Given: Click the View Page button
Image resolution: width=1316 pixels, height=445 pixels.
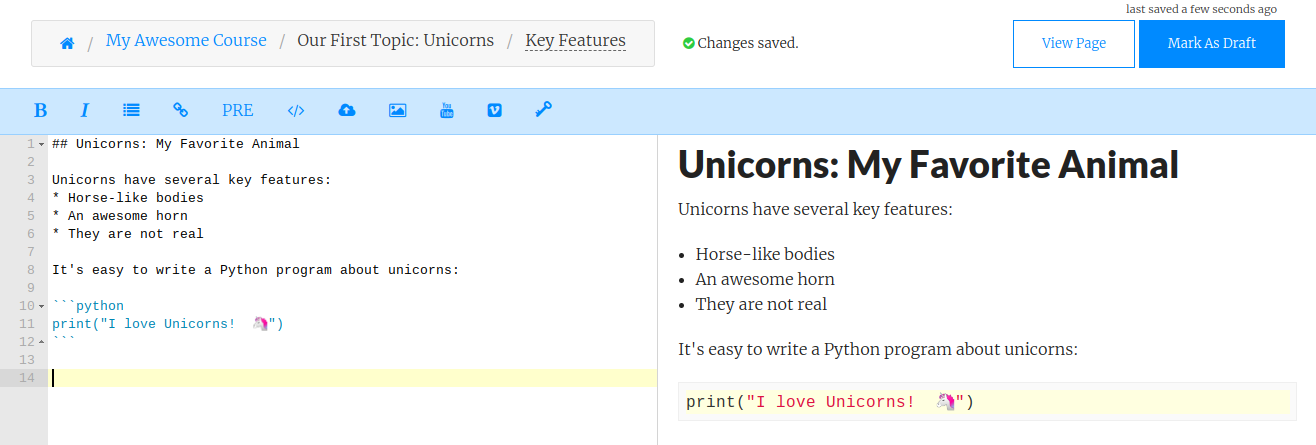Looking at the screenshot, I should coord(1073,43).
